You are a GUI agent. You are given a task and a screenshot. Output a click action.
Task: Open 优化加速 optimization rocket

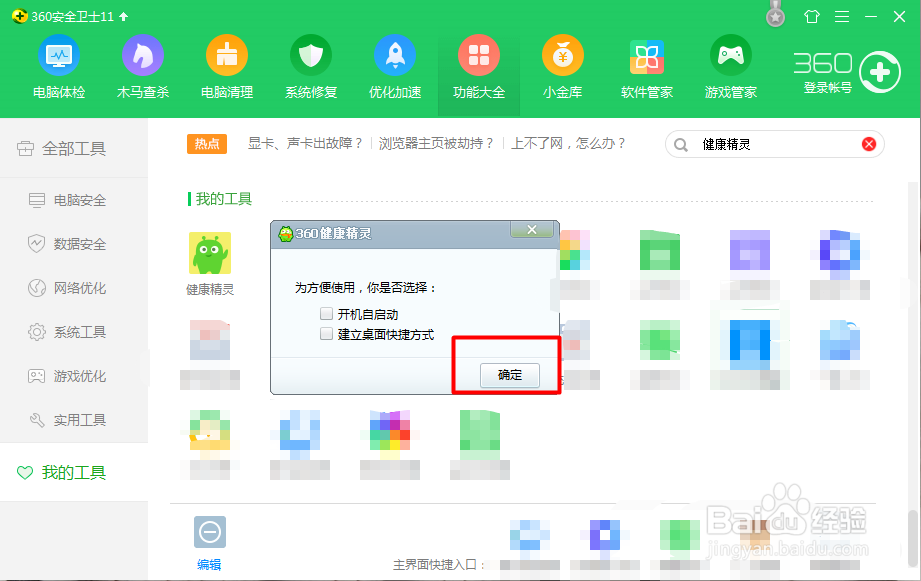[395, 67]
